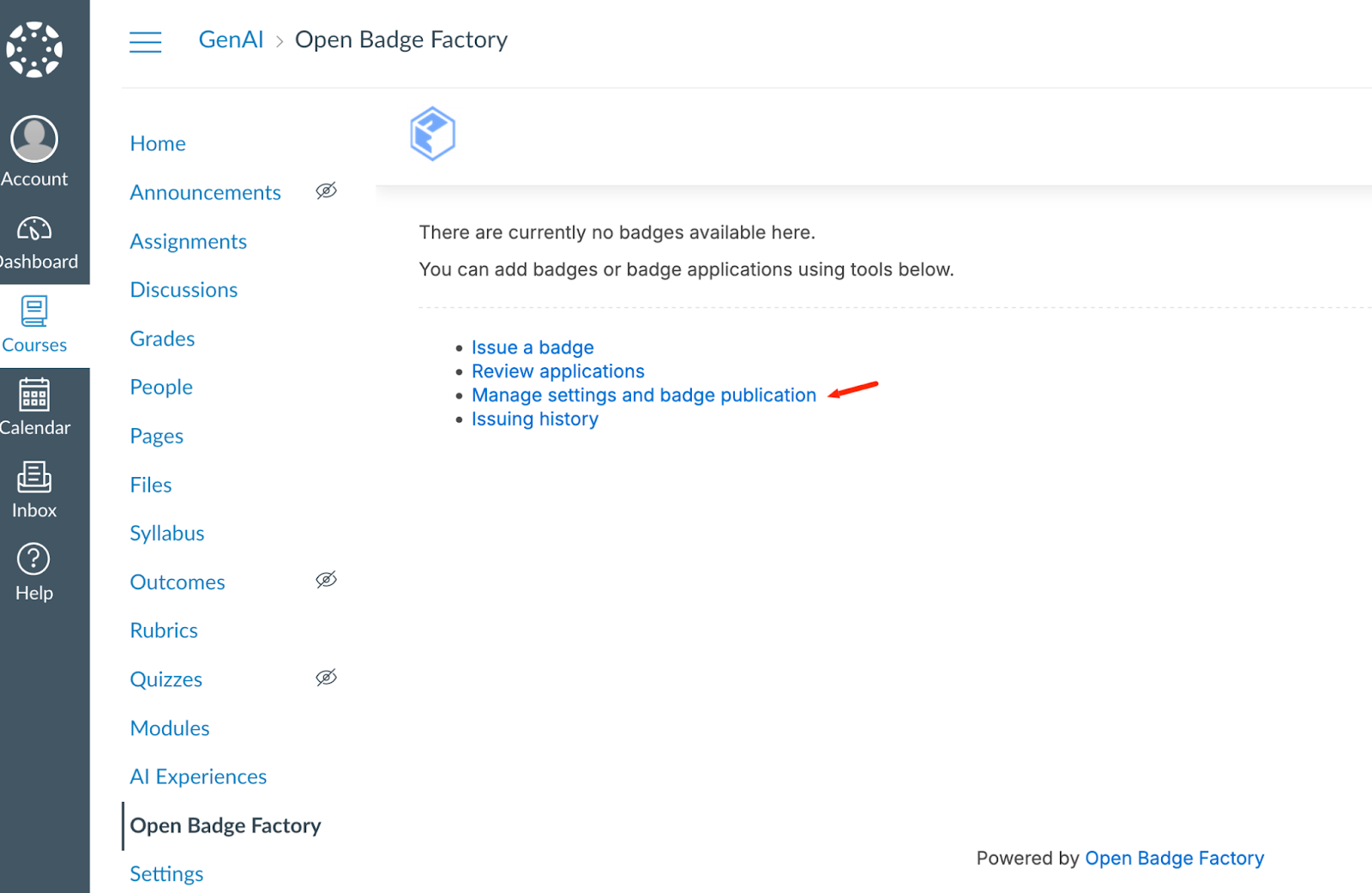The image size is (1372, 893).
Task: Open the Powered by Open Badge Factory link
Action: point(1174,859)
